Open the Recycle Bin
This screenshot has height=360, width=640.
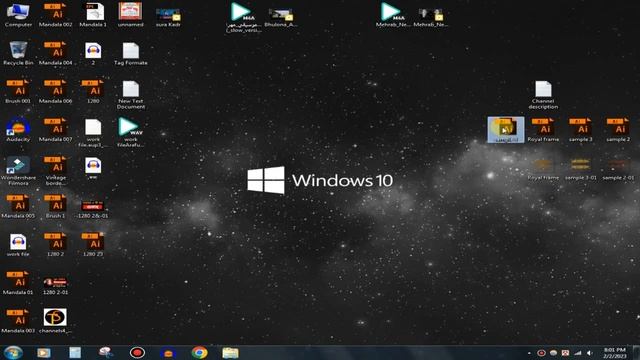(18, 53)
